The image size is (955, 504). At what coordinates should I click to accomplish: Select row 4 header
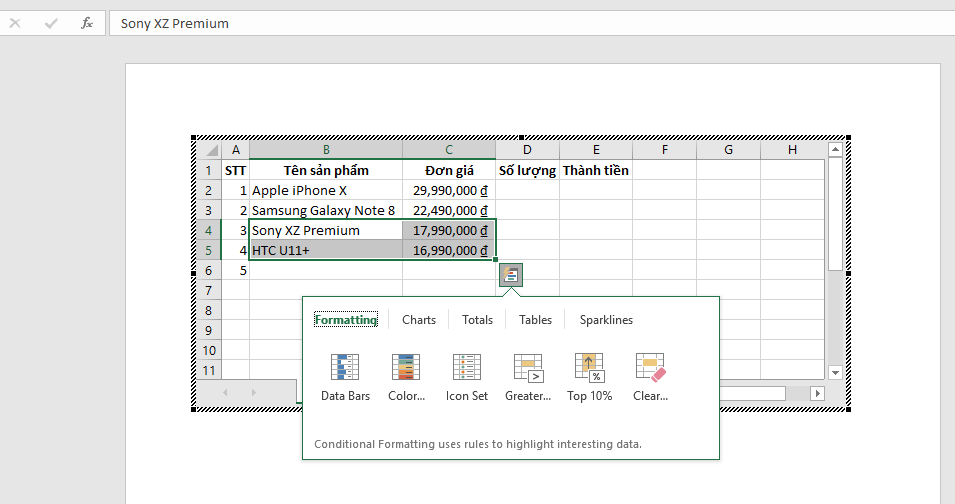click(x=209, y=230)
